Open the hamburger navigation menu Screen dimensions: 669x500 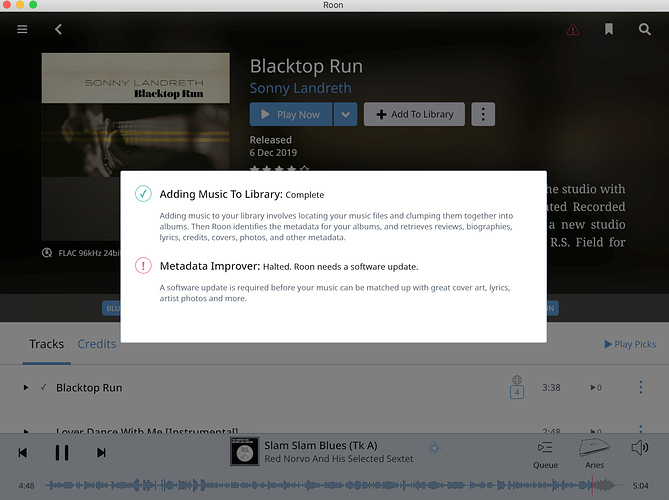(22, 29)
